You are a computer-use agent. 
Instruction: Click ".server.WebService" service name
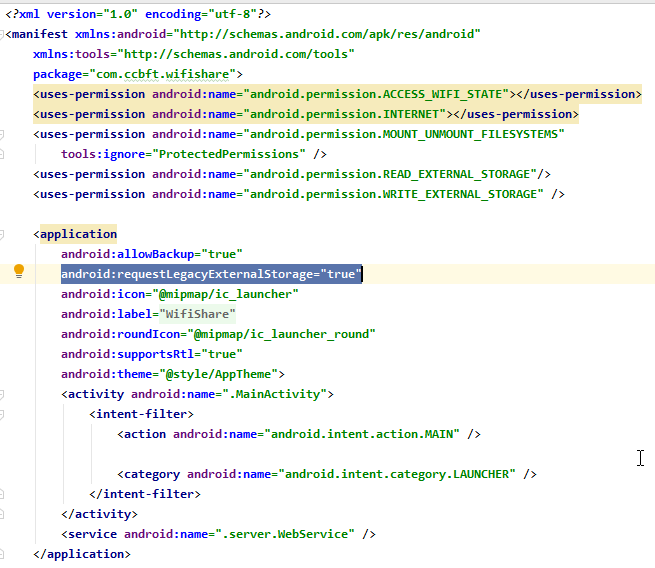(284, 534)
